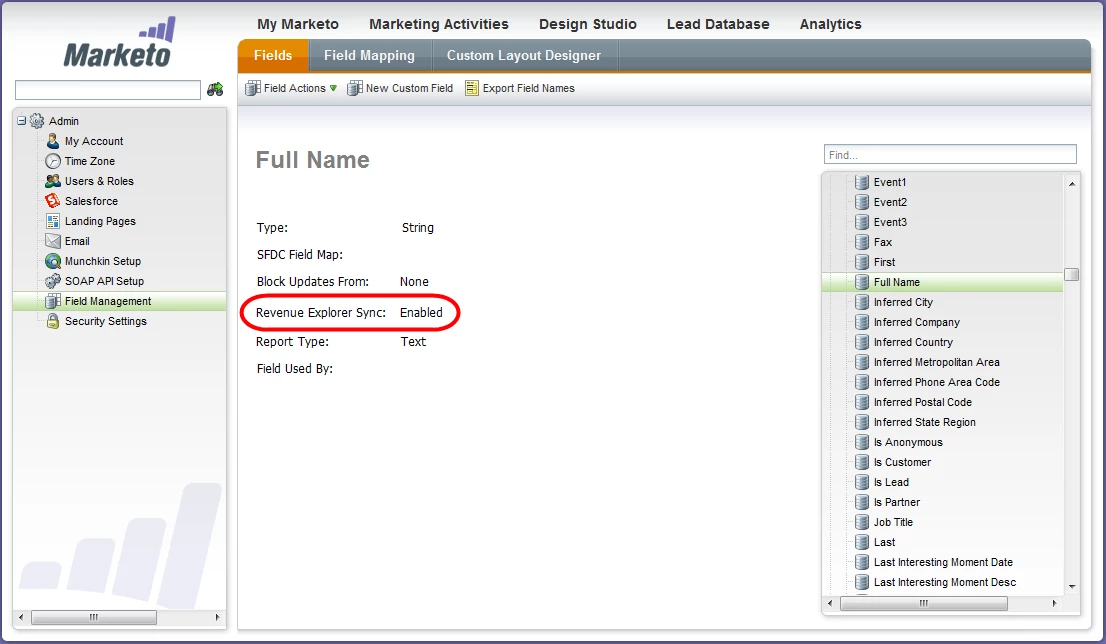Image resolution: width=1106 pixels, height=644 pixels.
Task: Select Inferred State Region field
Action: click(925, 422)
